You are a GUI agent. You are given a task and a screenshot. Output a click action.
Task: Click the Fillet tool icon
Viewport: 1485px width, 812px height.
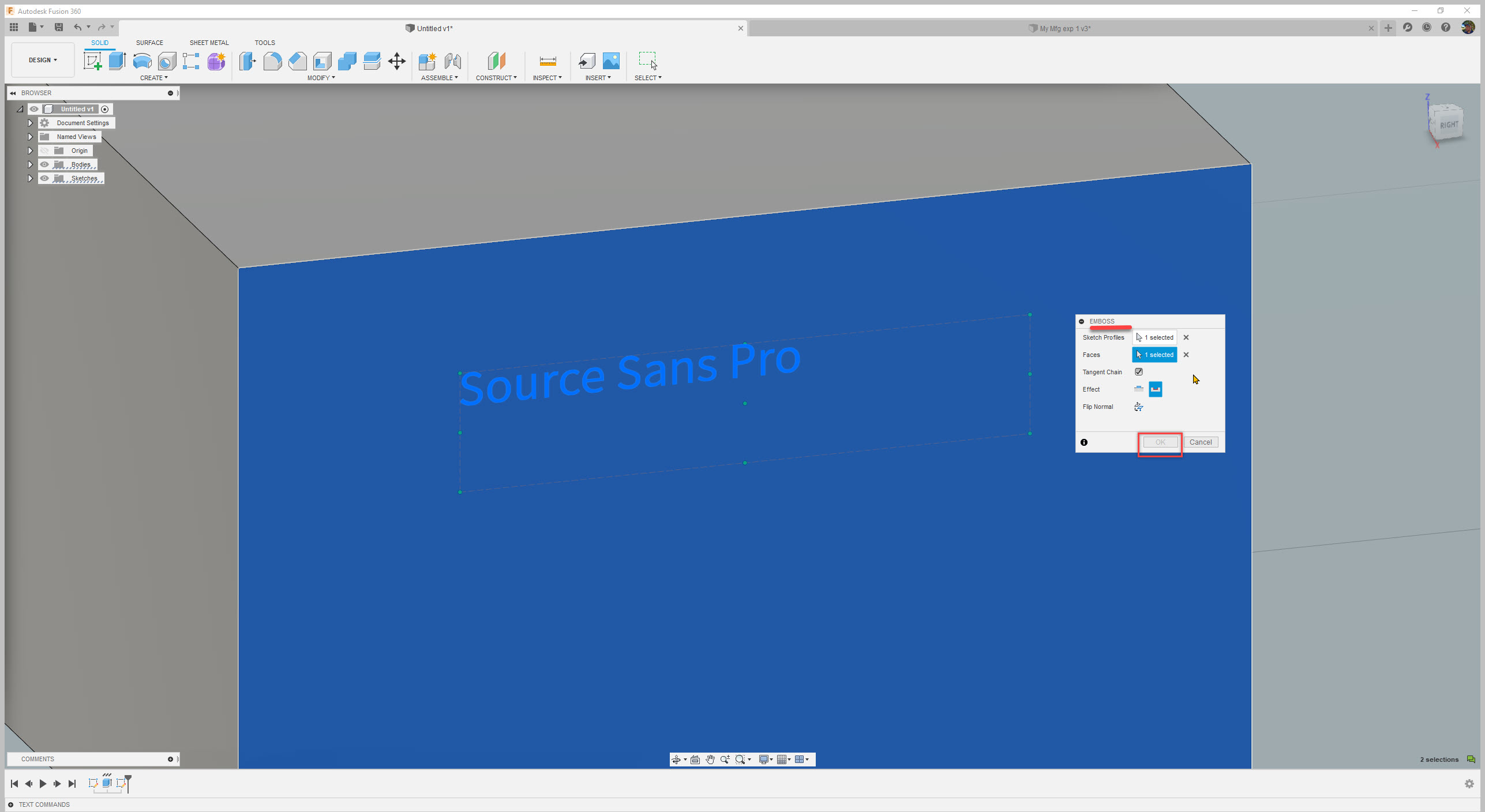click(272, 61)
